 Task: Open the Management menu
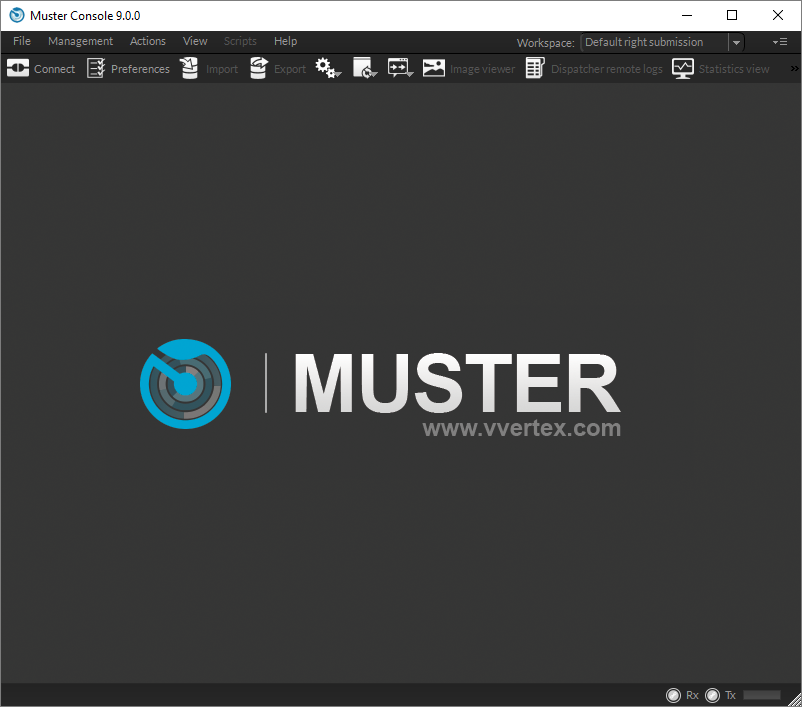click(x=80, y=41)
